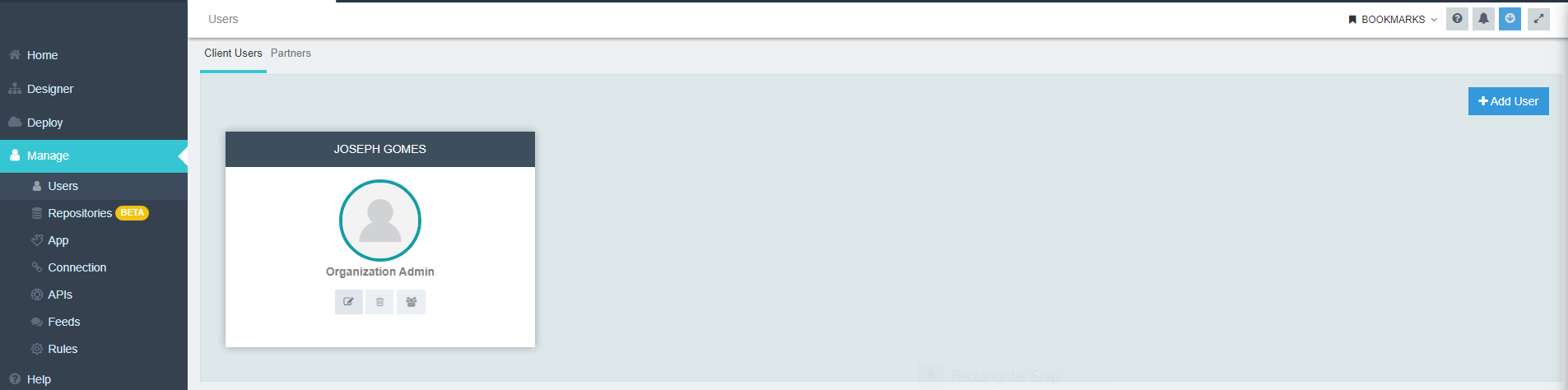1568x390 pixels.
Task: Click the Joseph Gomes avatar image
Action: pyautogui.click(x=380, y=221)
